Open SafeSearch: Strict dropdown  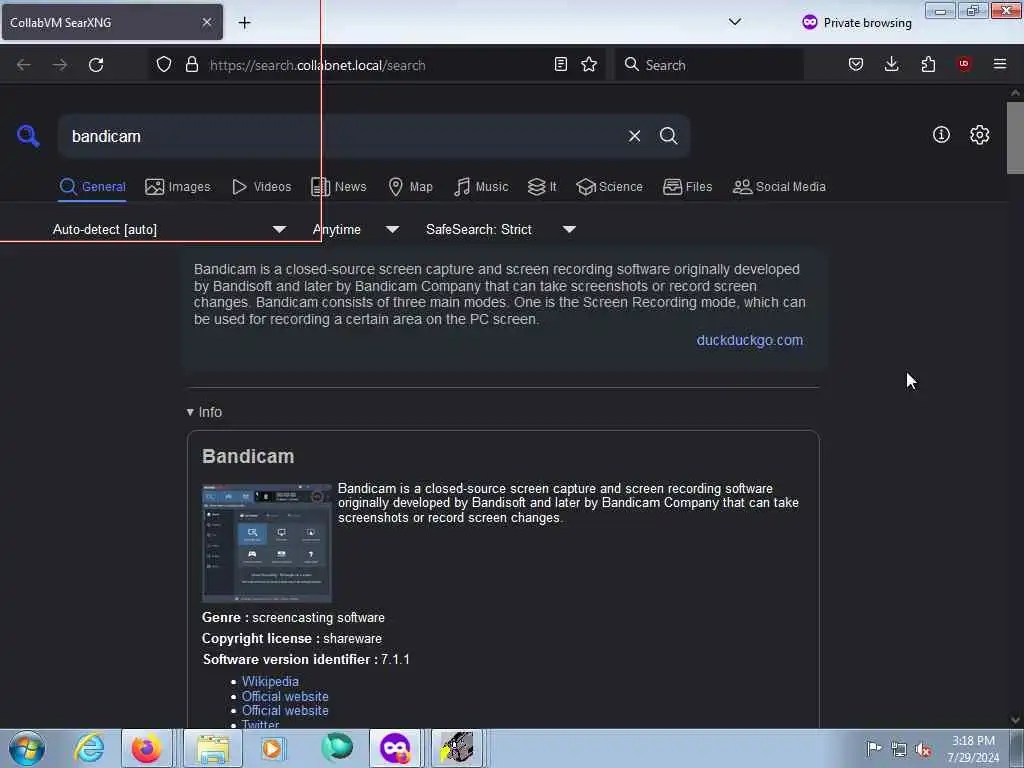tap(501, 229)
